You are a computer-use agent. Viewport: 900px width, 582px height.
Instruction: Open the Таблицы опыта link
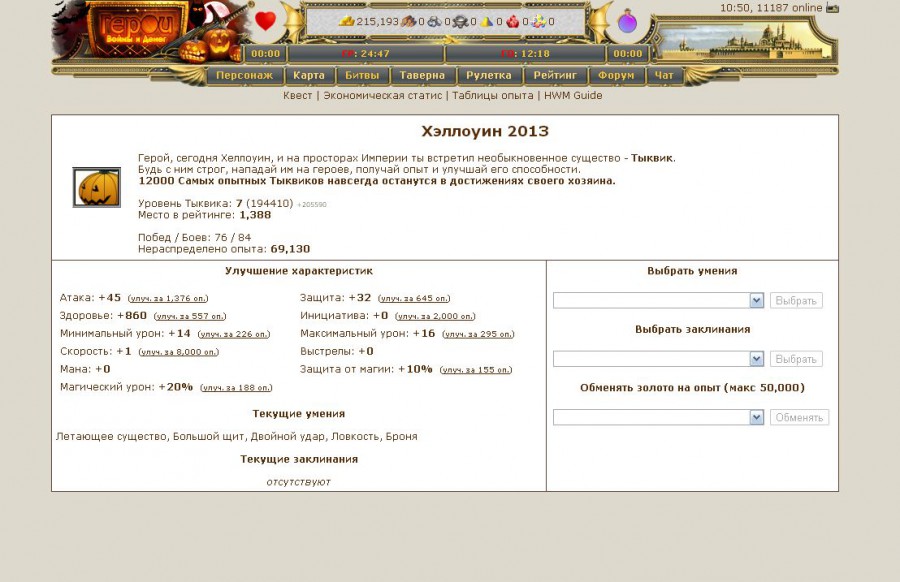pos(494,96)
